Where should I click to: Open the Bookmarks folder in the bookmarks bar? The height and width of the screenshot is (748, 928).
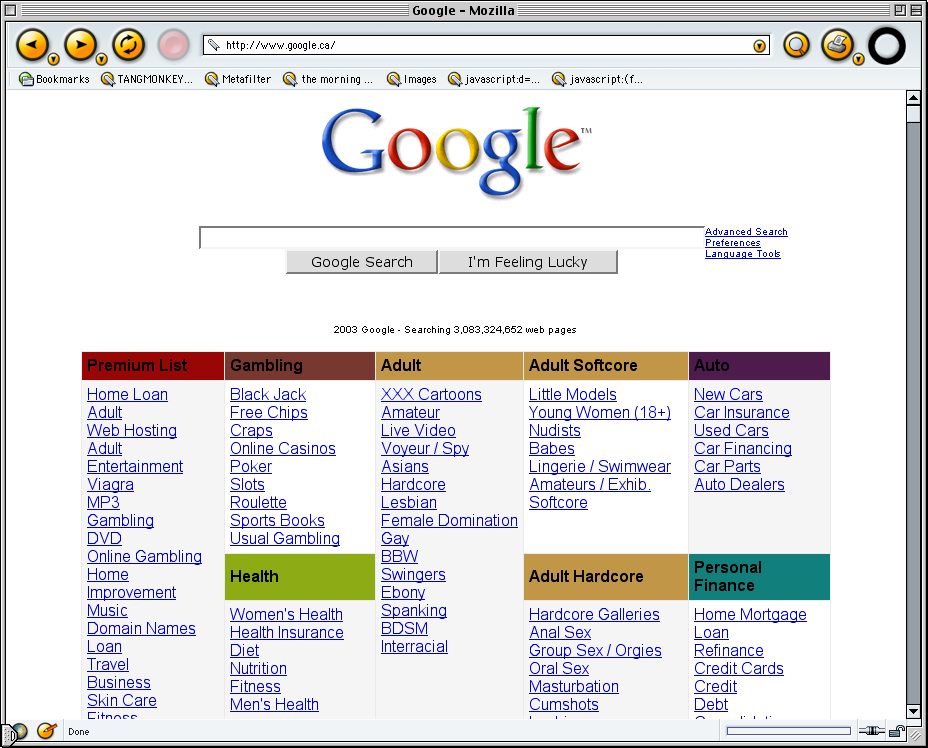pos(54,79)
